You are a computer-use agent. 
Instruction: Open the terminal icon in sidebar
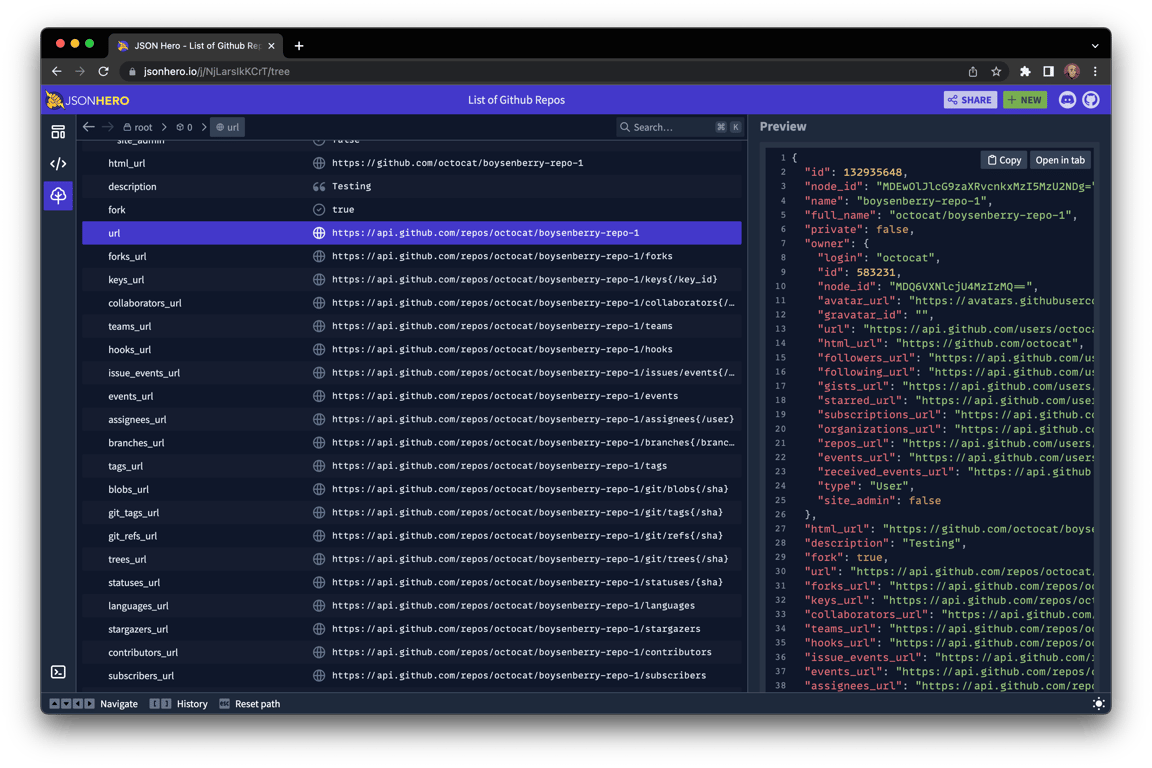(x=58, y=672)
